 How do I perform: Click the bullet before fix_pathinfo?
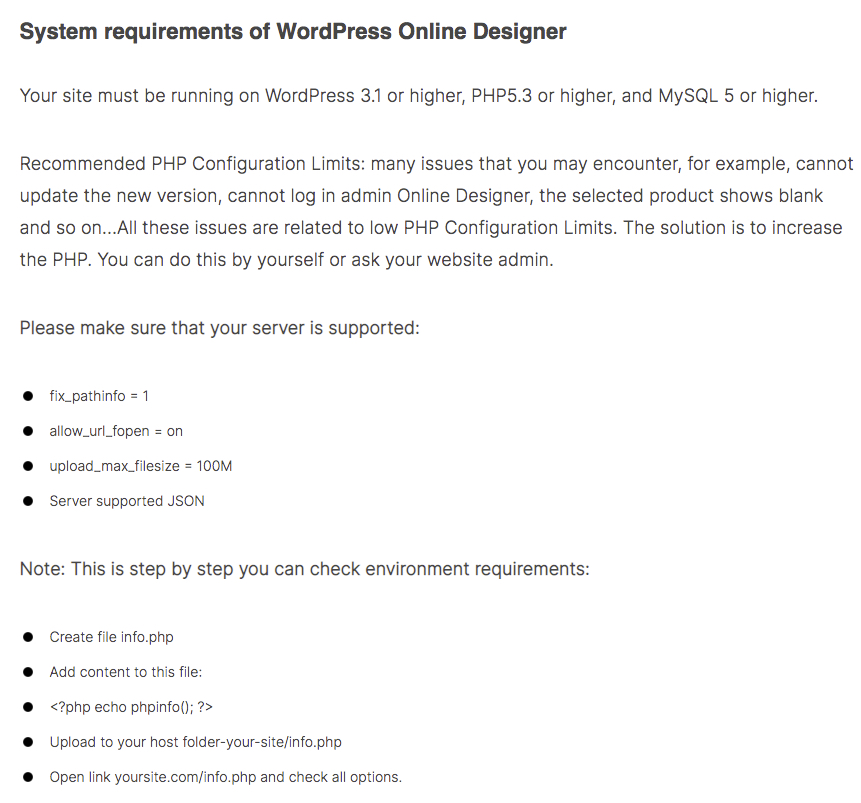28,396
